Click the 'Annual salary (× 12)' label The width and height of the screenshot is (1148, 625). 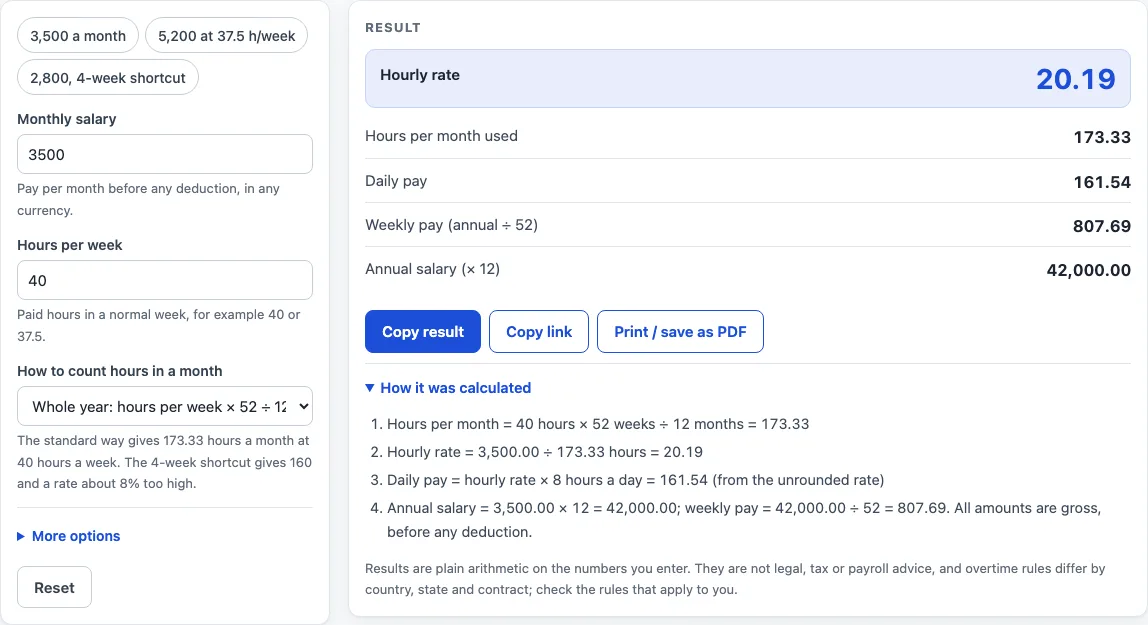click(x=433, y=269)
